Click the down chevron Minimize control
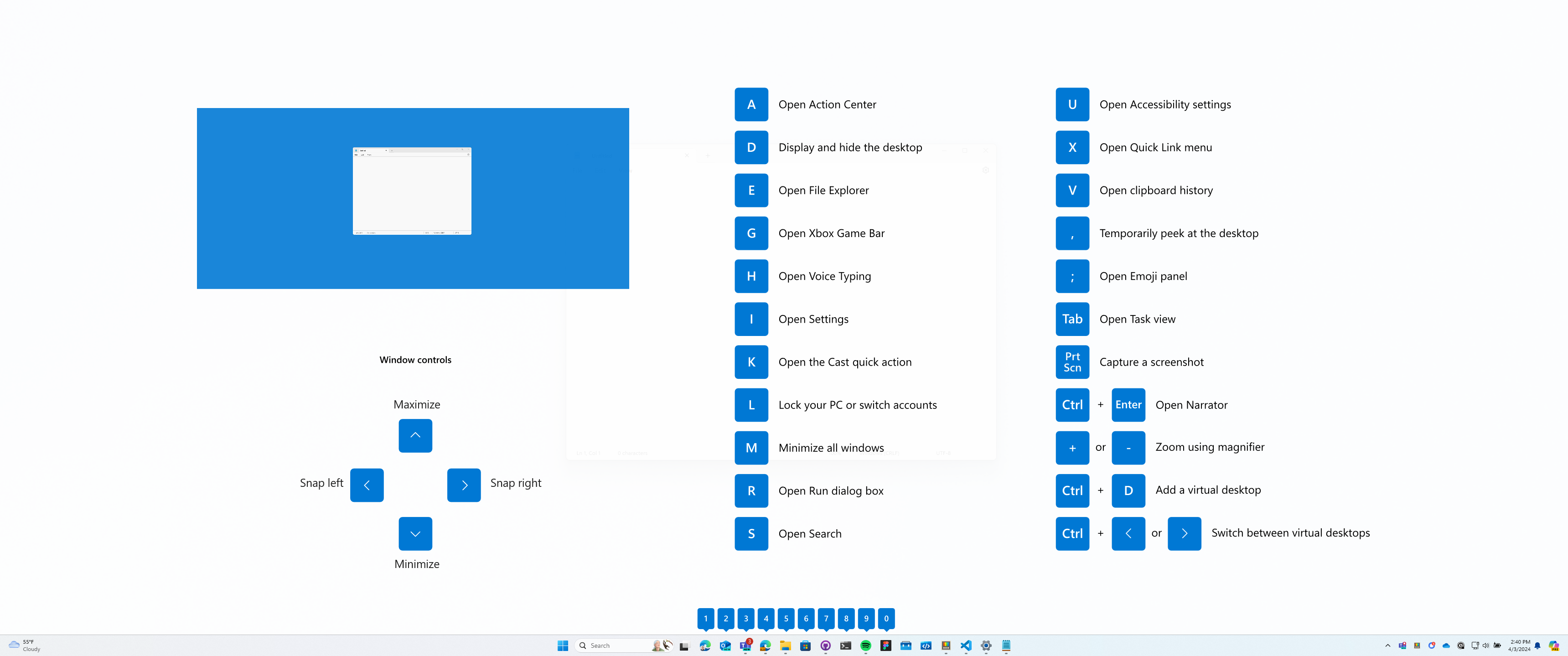The width and height of the screenshot is (1568, 656). click(x=415, y=533)
